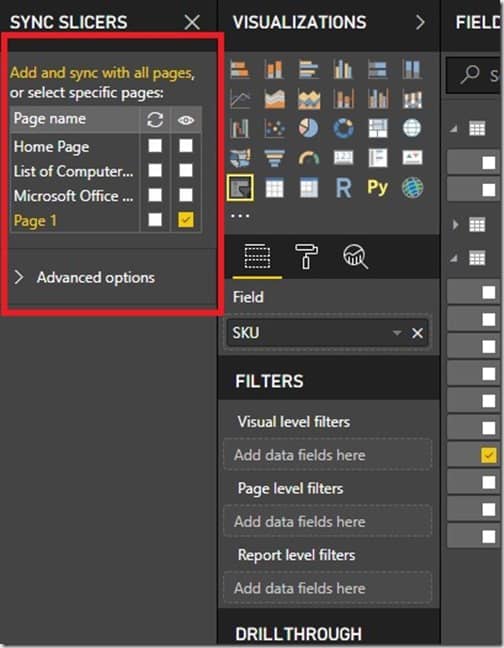Pick the ribbon chart visual
Screen dimensions: 504x648
[x=412, y=99]
